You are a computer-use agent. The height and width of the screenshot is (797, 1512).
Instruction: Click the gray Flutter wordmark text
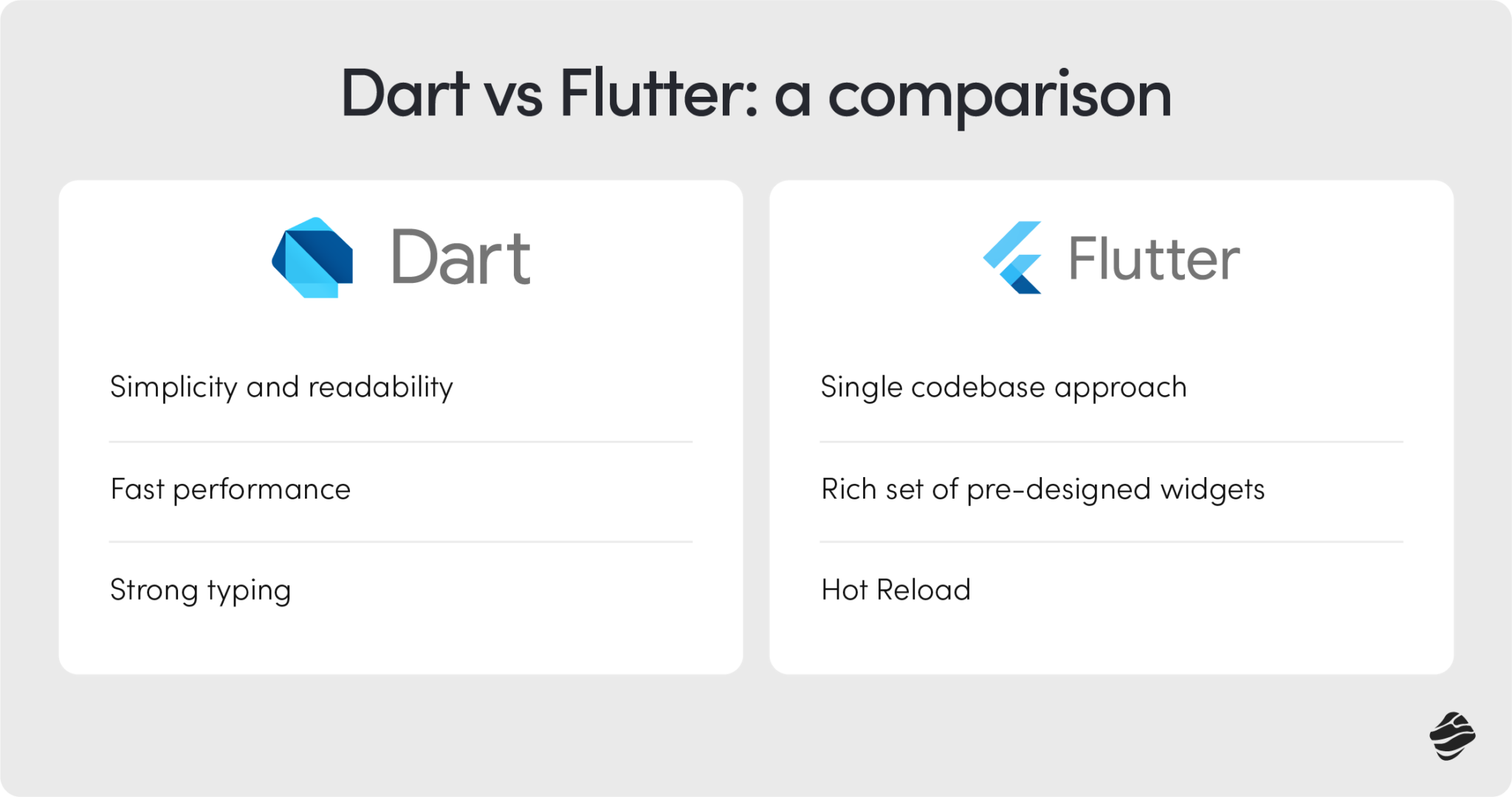point(1154,259)
